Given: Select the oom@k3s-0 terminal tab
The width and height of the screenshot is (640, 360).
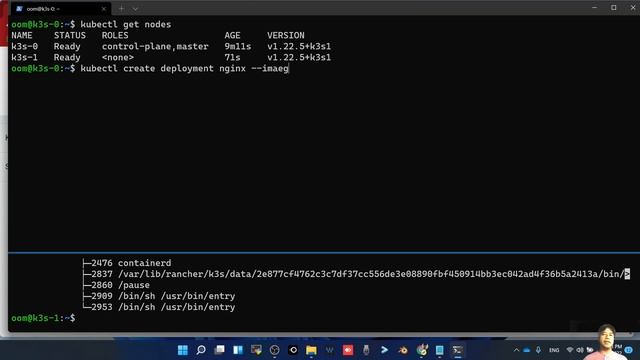Looking at the screenshot, I should 60,9.
